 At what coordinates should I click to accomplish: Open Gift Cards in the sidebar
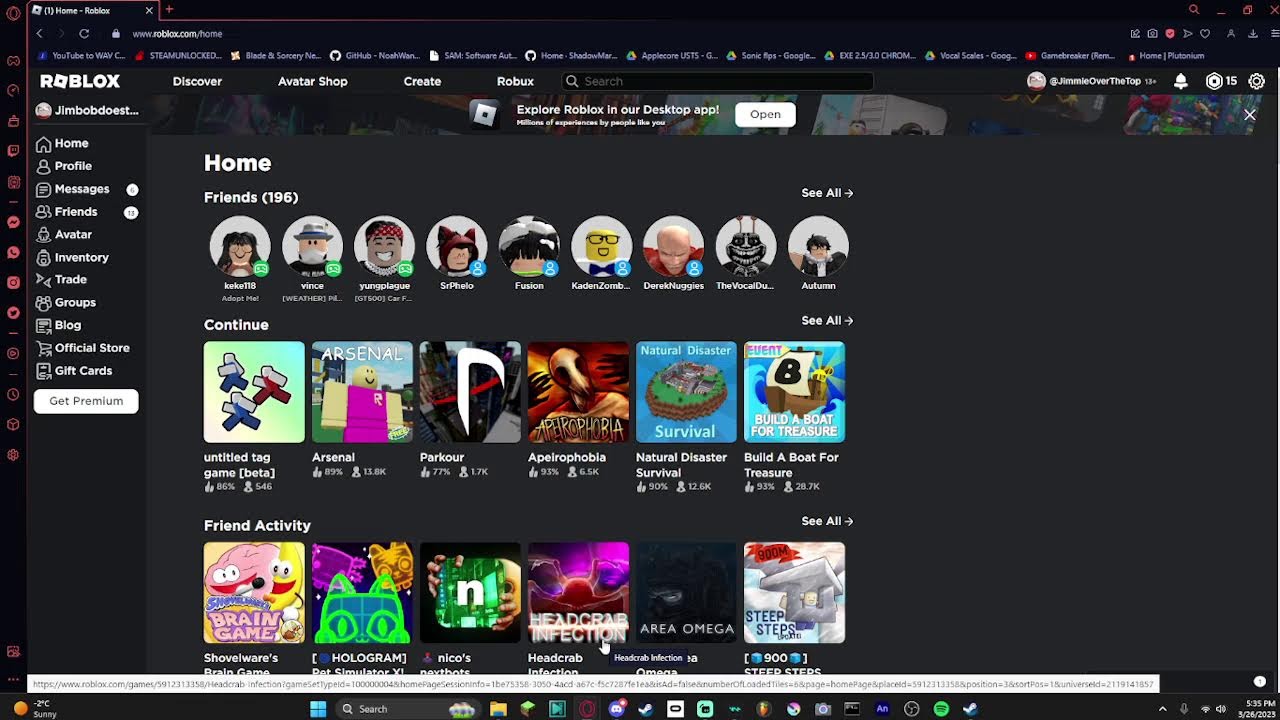tap(74, 371)
